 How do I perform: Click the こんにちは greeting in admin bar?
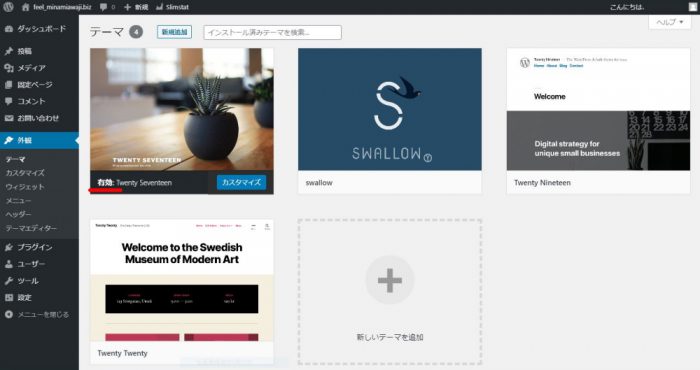627,7
